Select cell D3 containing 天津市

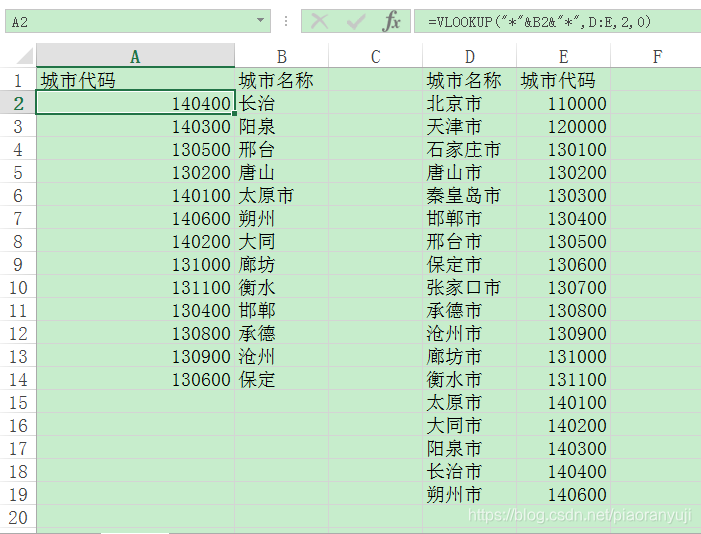click(x=469, y=127)
